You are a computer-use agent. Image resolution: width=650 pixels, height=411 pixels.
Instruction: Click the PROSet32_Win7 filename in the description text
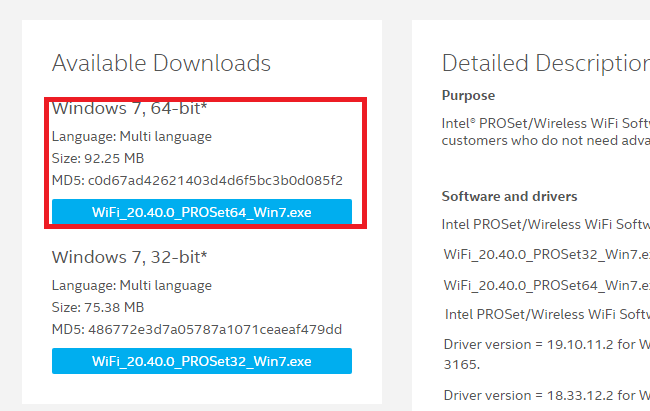(546, 255)
